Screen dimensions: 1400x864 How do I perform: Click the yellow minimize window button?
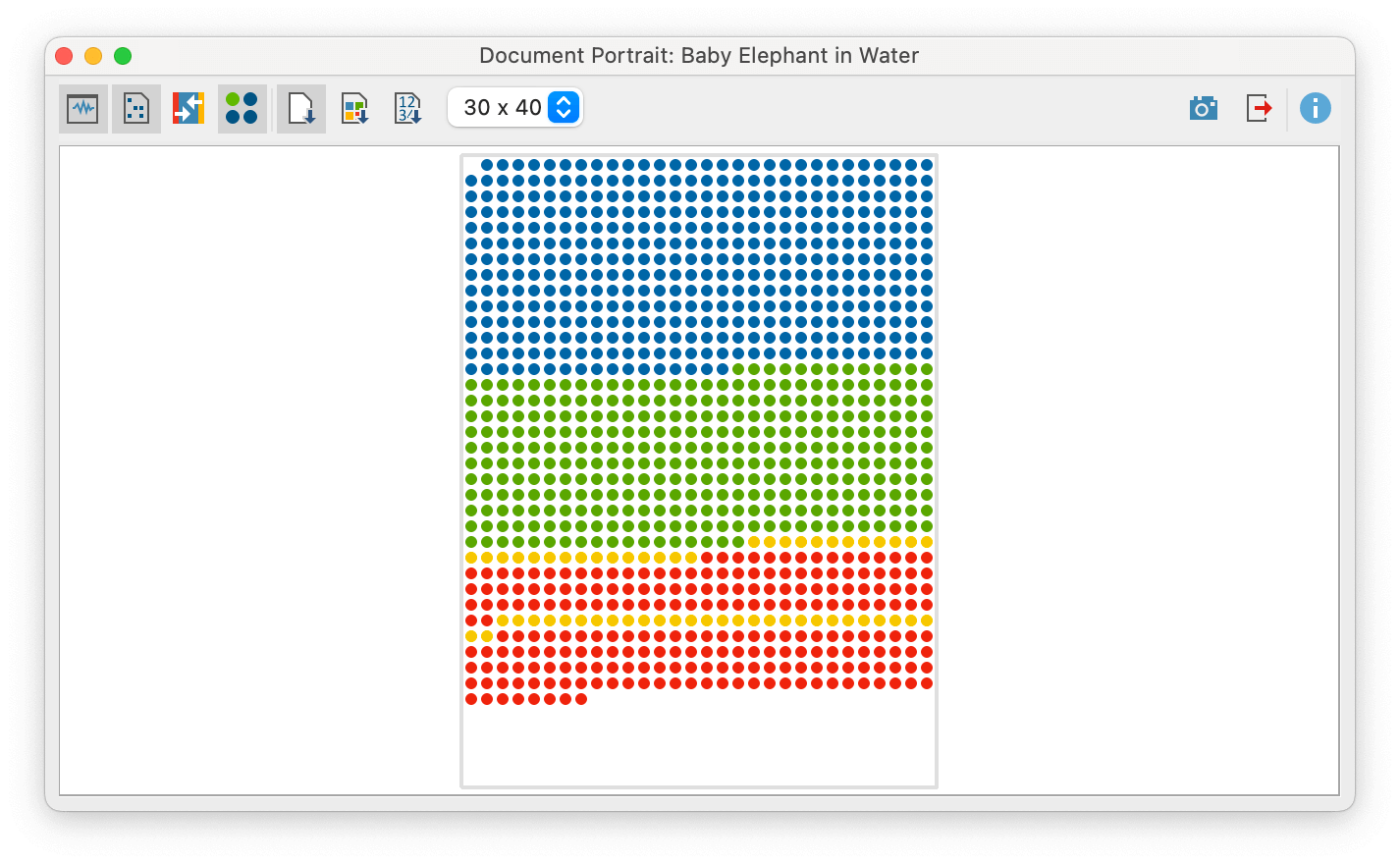pyautogui.click(x=93, y=56)
